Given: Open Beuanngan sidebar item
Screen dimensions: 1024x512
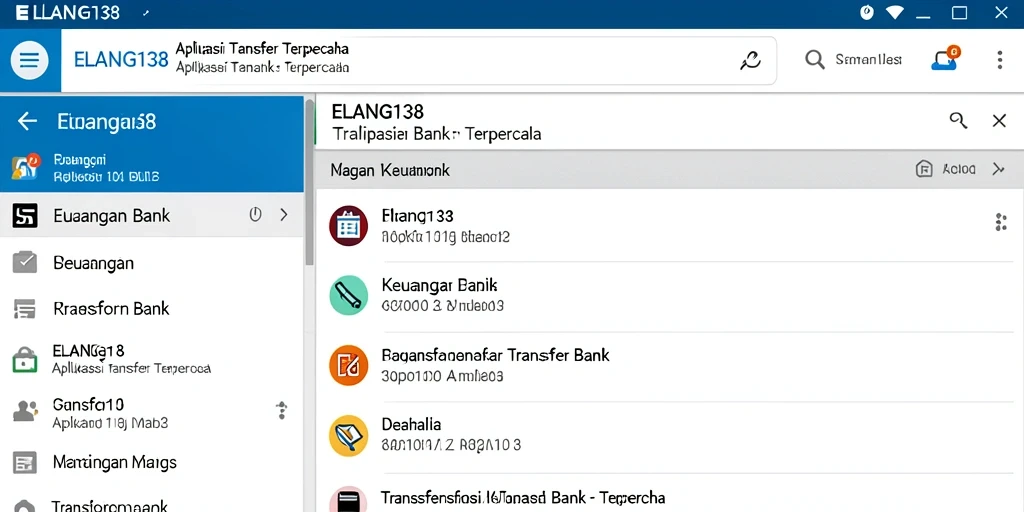Looking at the screenshot, I should click(x=152, y=263).
